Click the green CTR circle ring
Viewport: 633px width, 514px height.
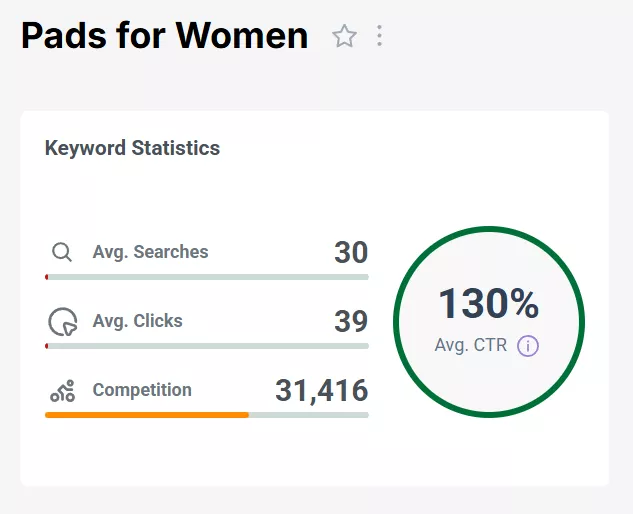tap(489, 228)
